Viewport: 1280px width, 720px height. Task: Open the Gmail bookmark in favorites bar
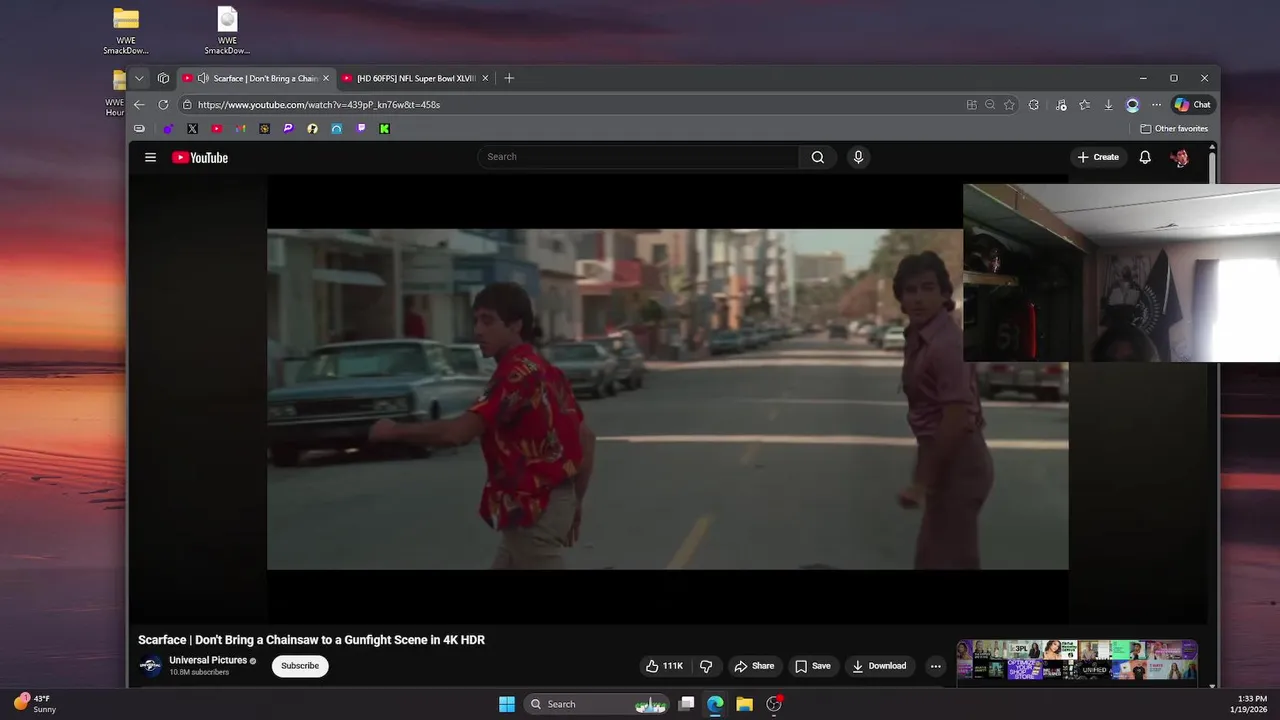pyautogui.click(x=240, y=128)
